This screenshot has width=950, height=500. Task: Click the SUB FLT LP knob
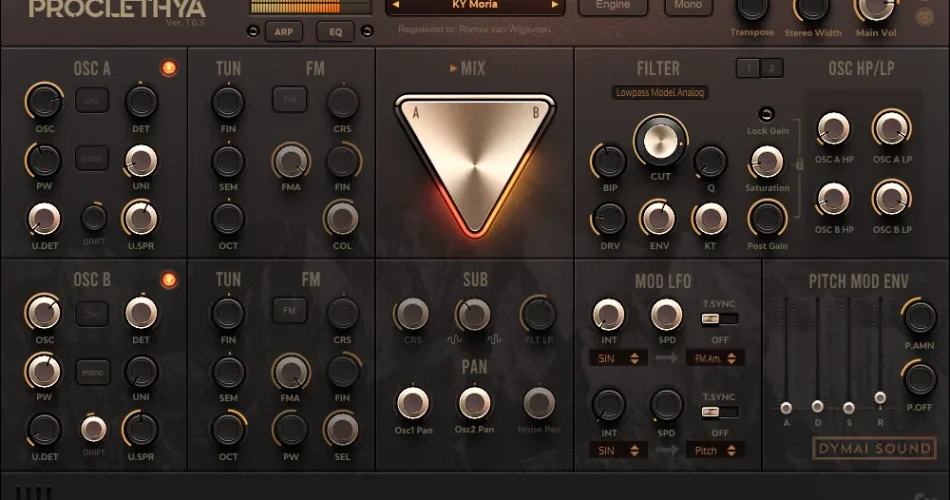coord(538,314)
